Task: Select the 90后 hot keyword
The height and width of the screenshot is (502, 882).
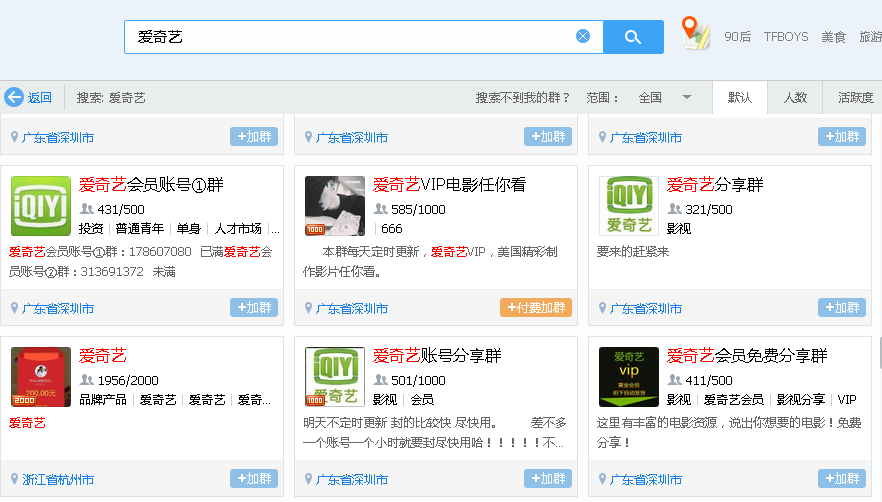Action: [x=737, y=37]
